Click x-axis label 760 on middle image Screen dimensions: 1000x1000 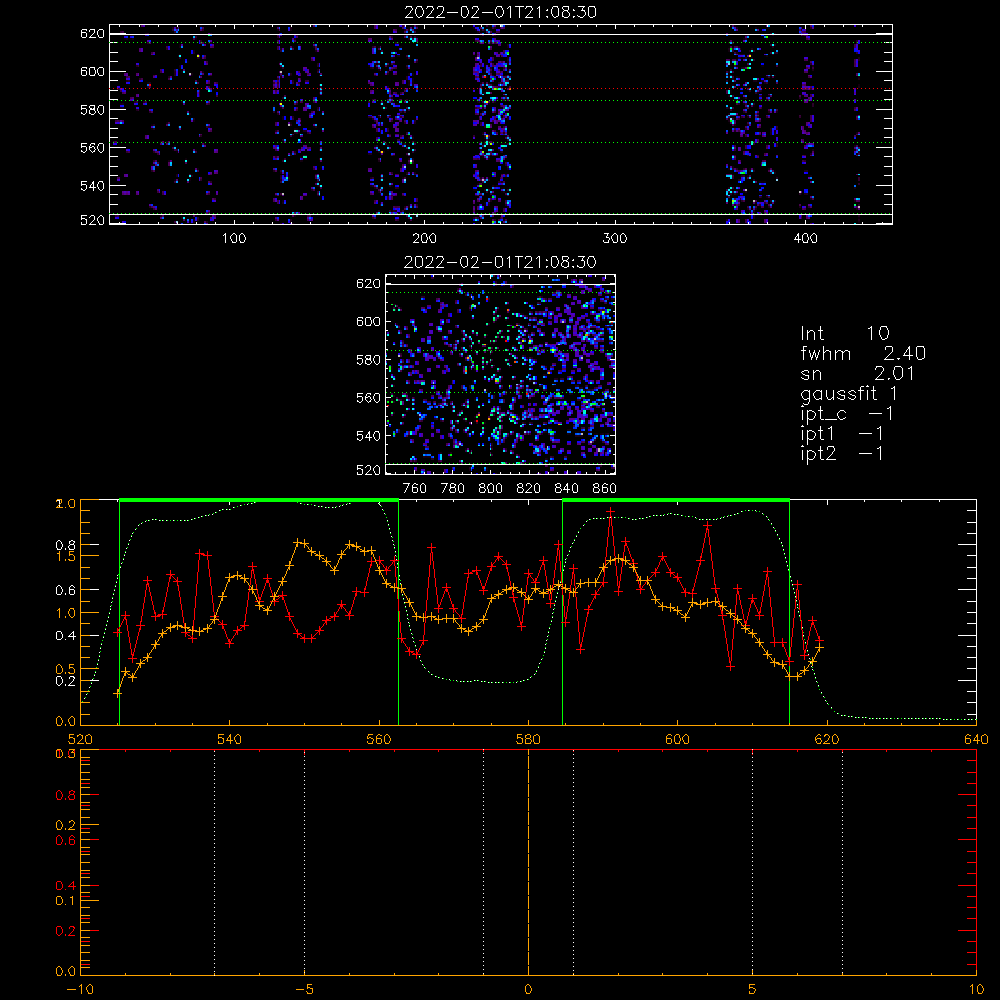pyautogui.click(x=415, y=489)
